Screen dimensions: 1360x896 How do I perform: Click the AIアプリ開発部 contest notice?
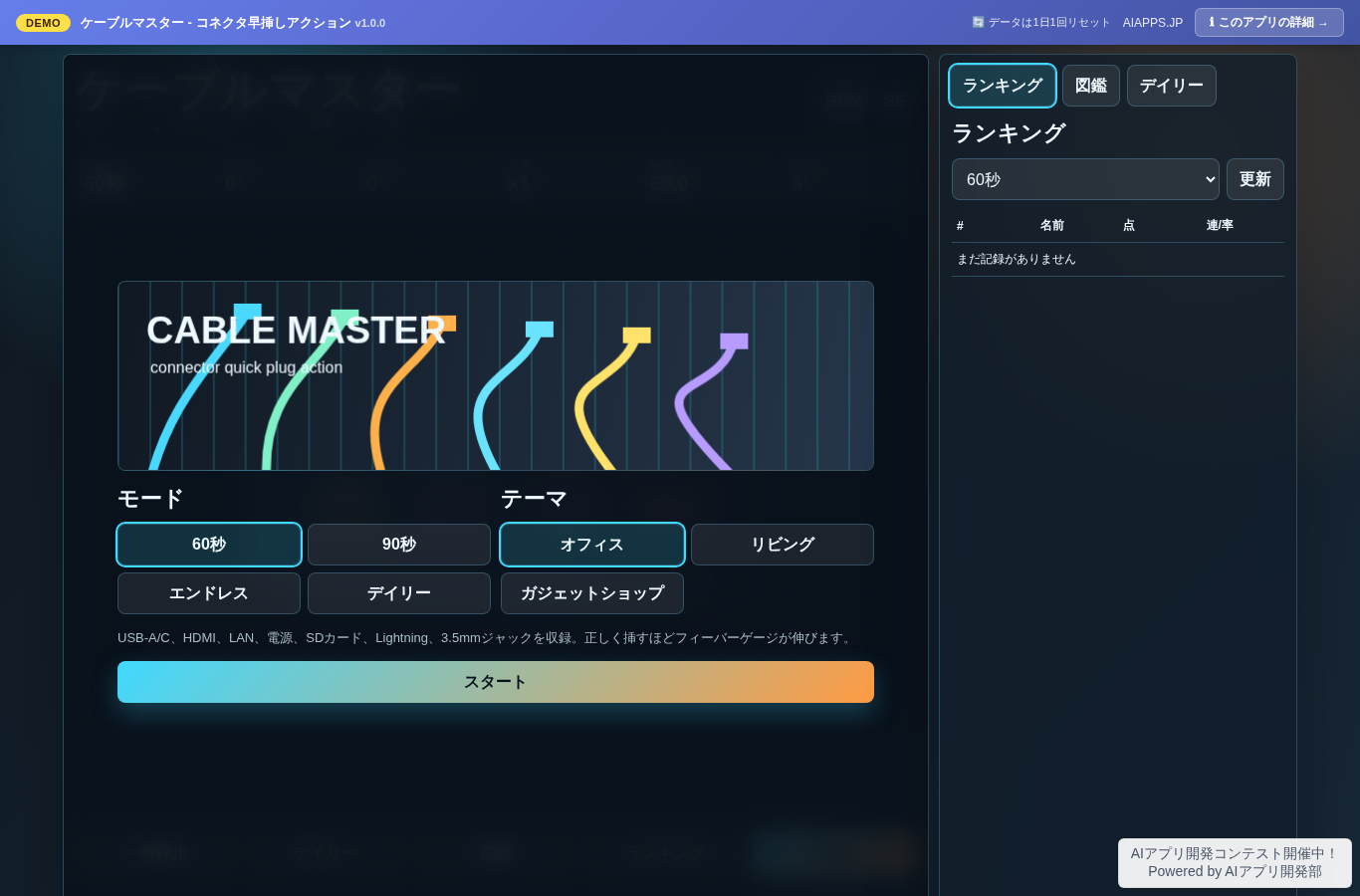[x=1235, y=863]
